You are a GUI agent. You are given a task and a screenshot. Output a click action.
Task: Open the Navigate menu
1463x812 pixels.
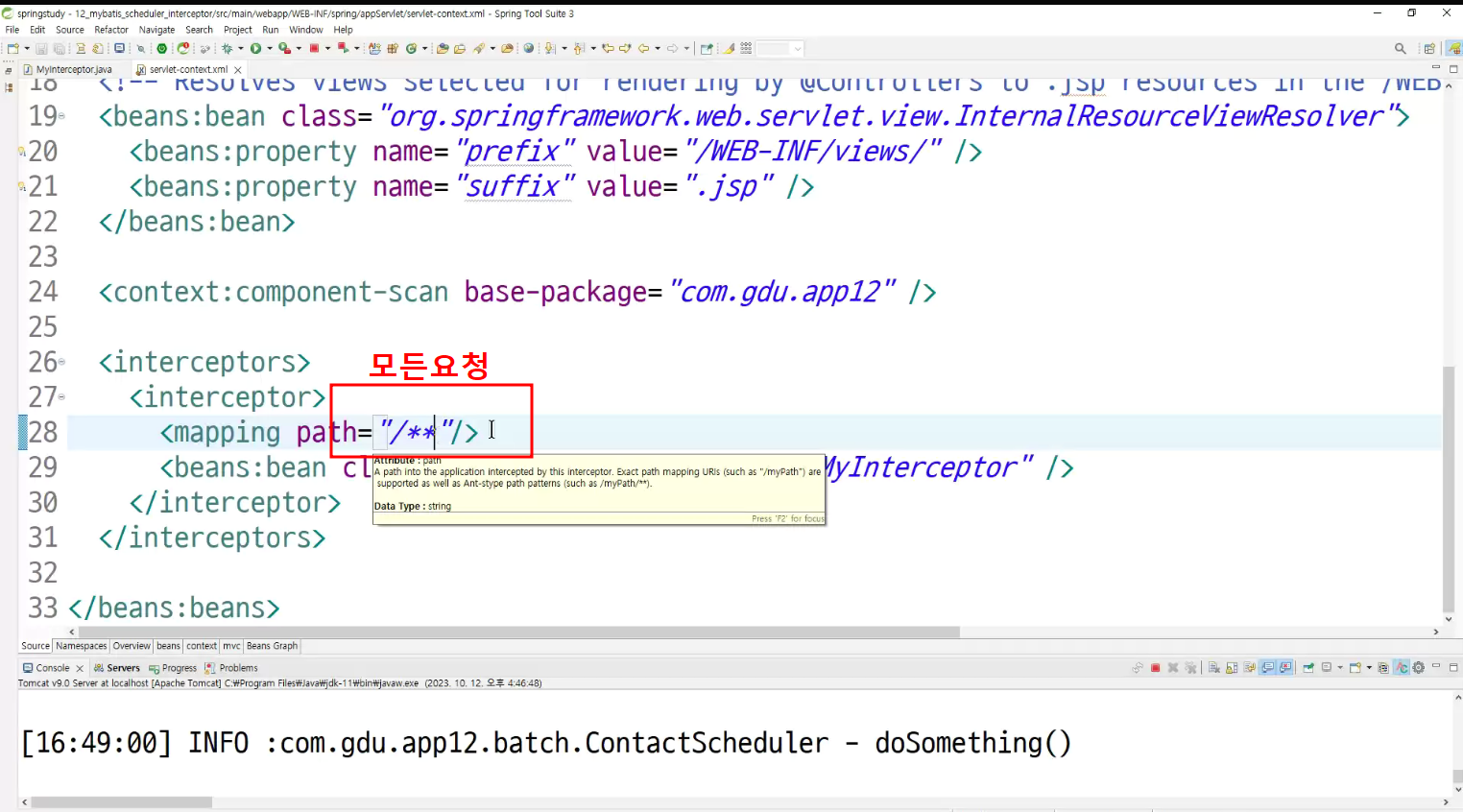pos(156,30)
